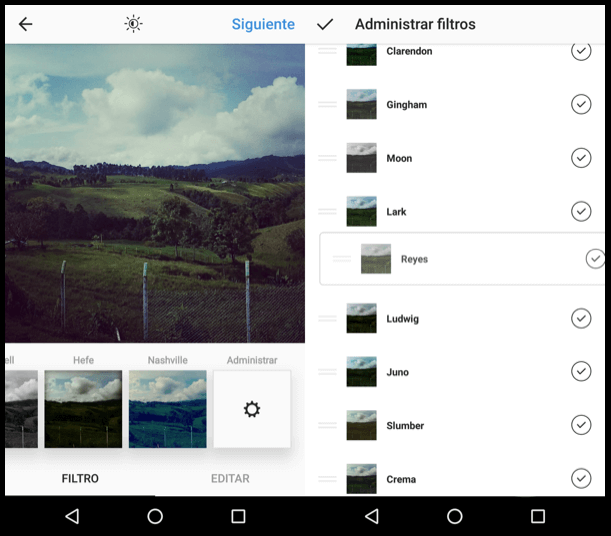
Task: Tap the Reyes filter preview thumbnail
Action: [x=376, y=259]
